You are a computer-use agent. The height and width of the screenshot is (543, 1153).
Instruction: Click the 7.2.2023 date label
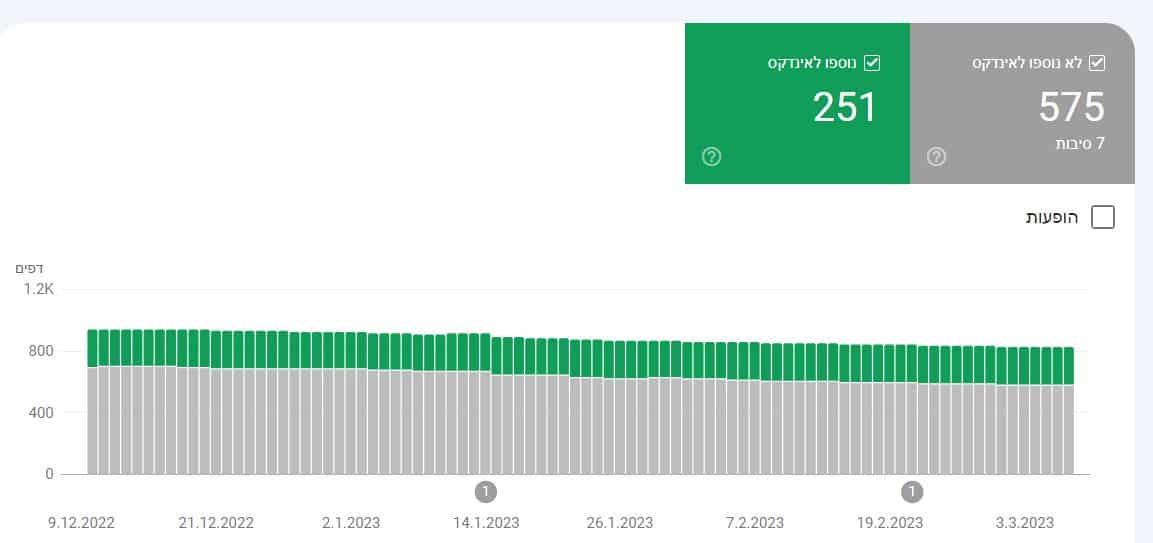(x=754, y=523)
